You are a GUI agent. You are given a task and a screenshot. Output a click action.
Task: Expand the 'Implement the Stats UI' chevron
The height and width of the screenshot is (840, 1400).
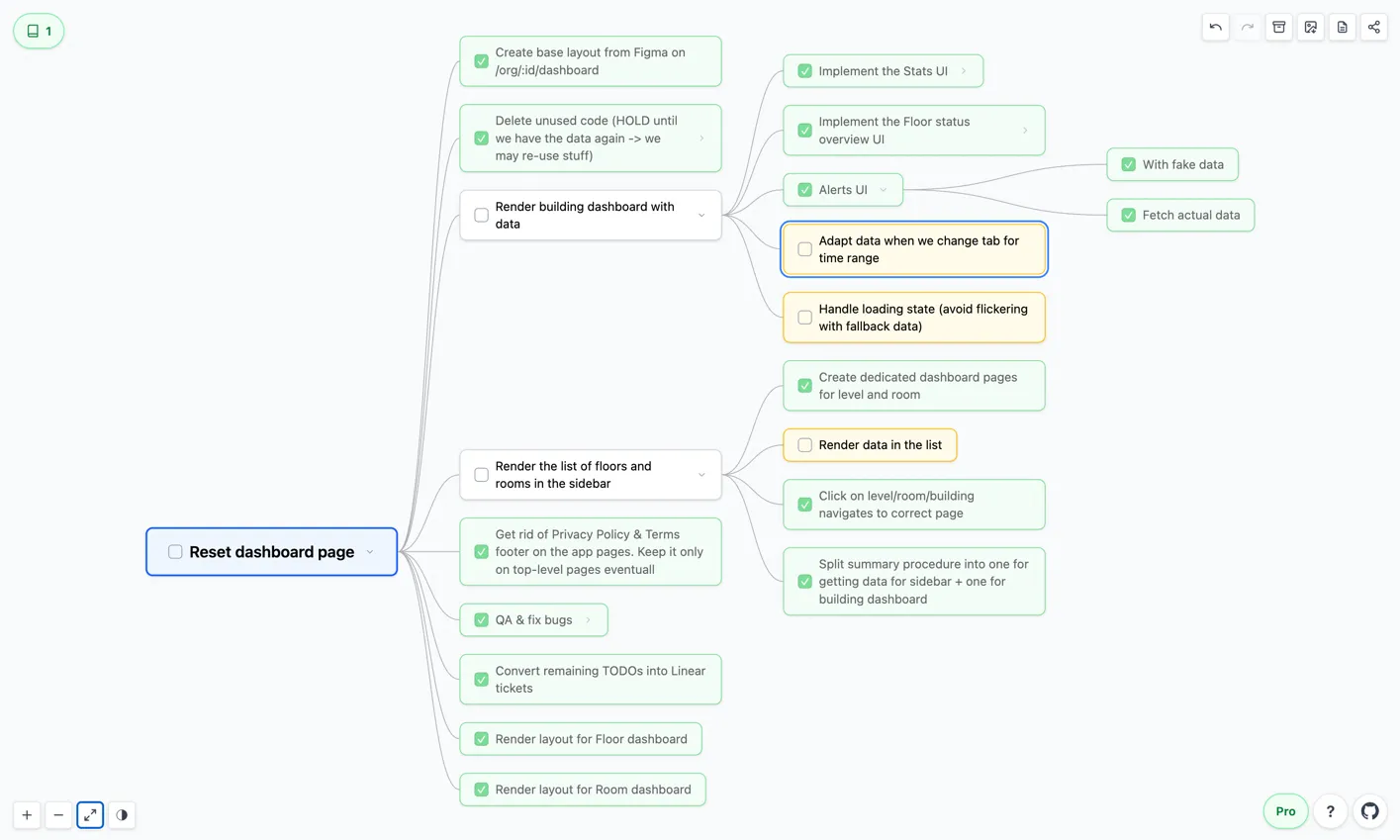pos(964,71)
